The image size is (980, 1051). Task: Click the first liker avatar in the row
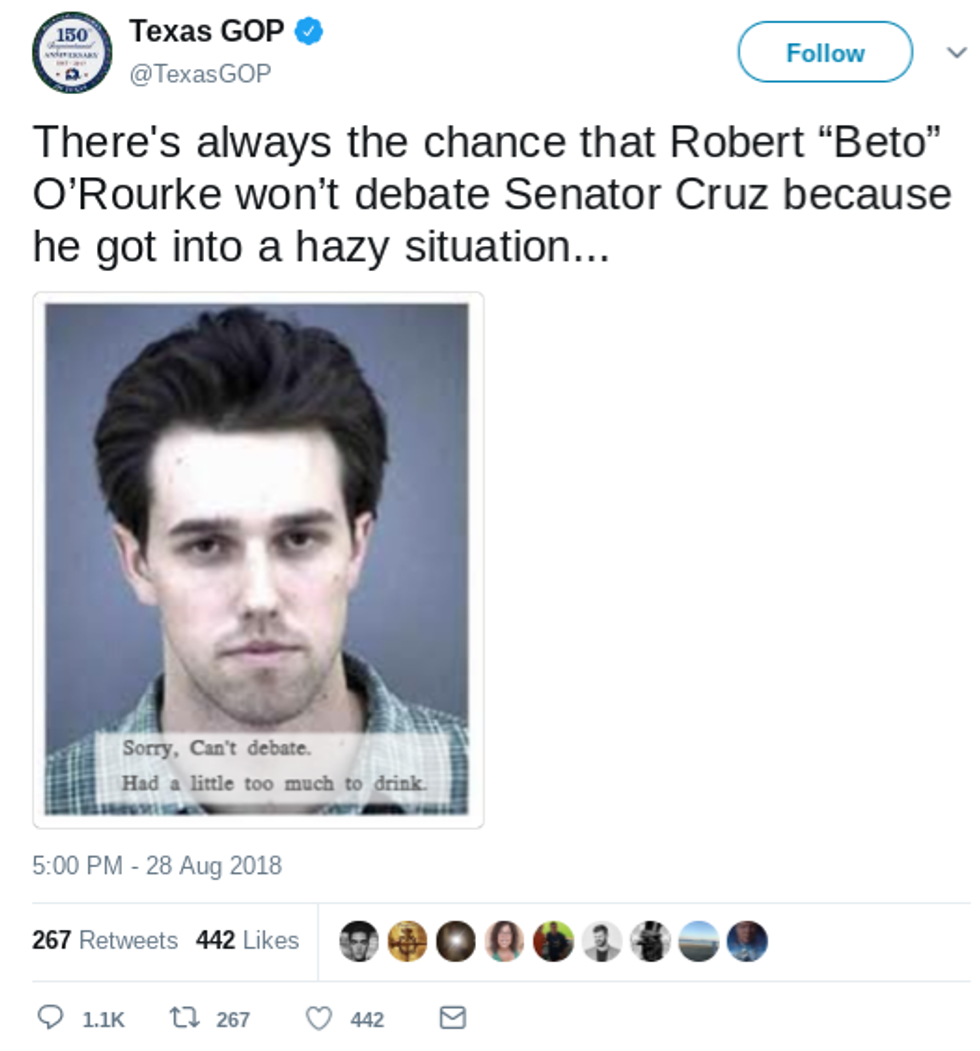point(359,941)
